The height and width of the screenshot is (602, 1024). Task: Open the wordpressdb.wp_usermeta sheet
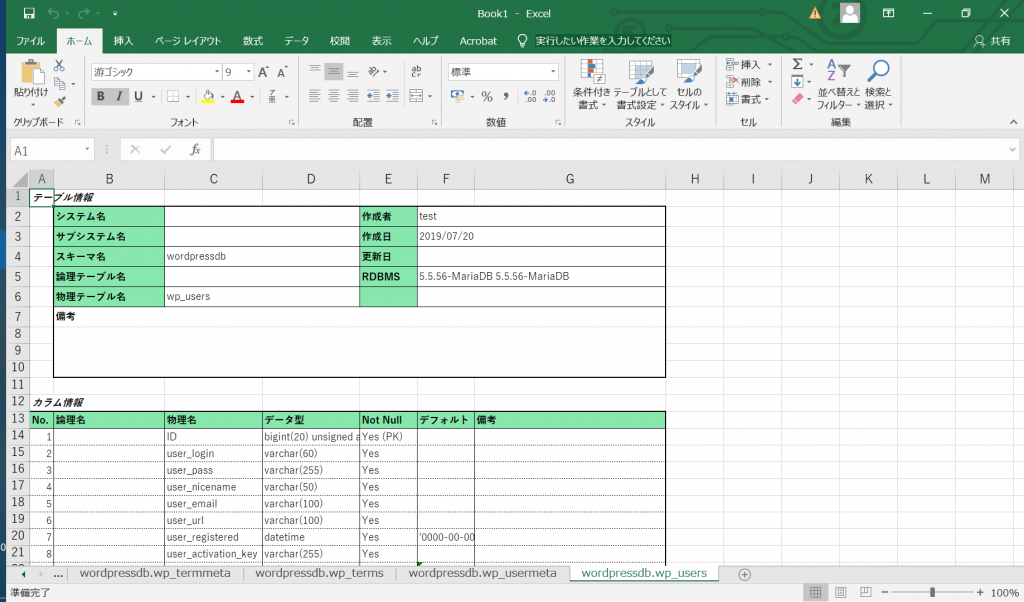coord(483,573)
